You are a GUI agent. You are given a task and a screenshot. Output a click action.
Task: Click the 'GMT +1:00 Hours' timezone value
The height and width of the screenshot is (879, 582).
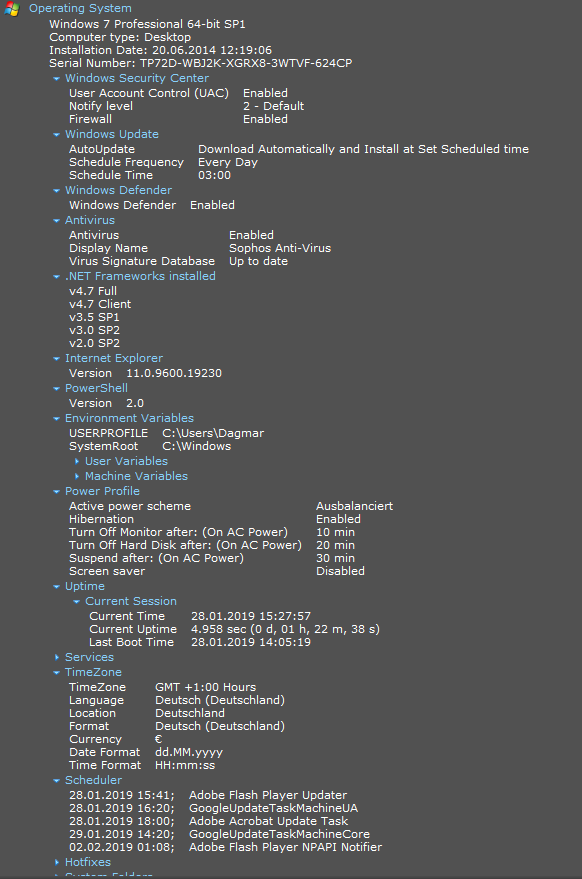(205, 687)
